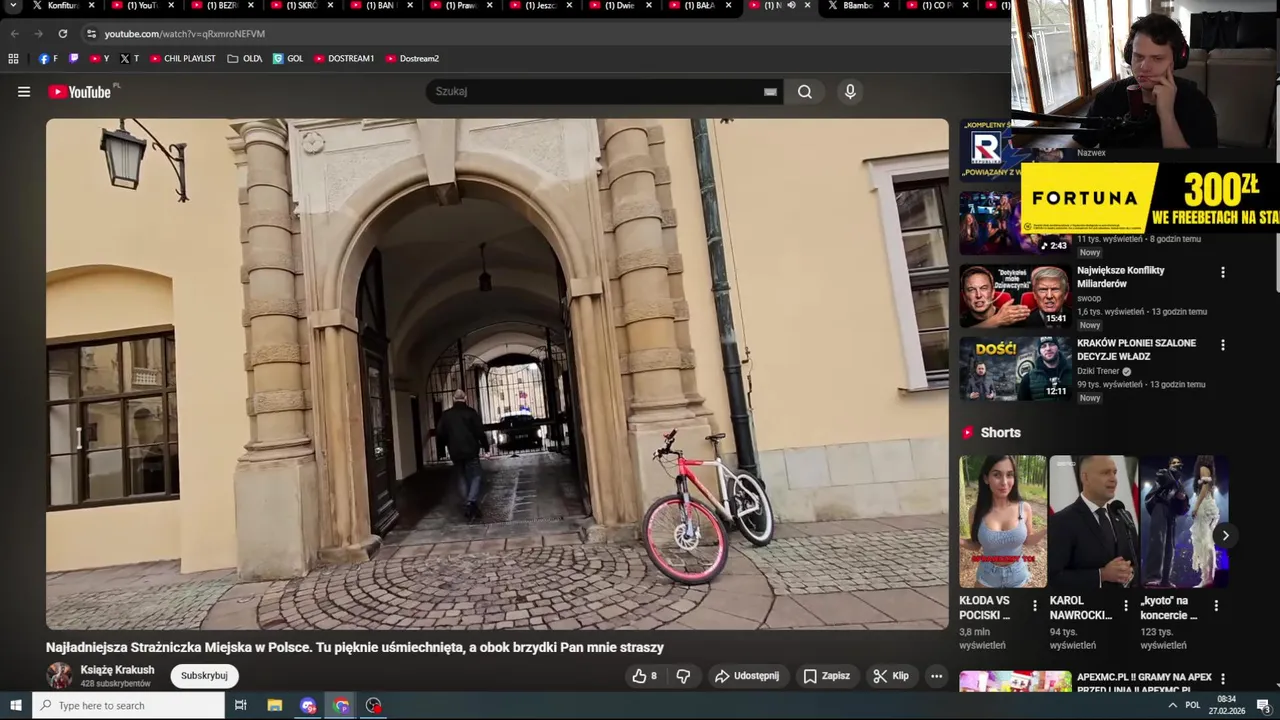Screen dimensions: 1280x720
Task: Open the purple messenger app on taskbar
Action: [x=308, y=706]
